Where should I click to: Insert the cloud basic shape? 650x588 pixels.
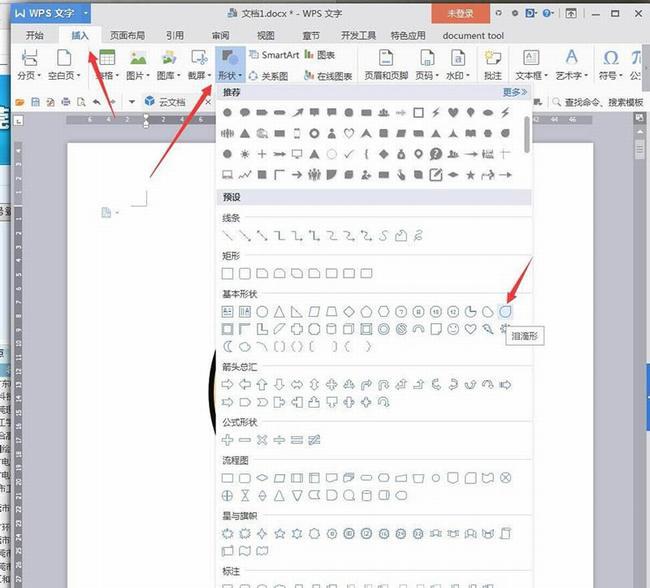pyautogui.click(x=245, y=346)
